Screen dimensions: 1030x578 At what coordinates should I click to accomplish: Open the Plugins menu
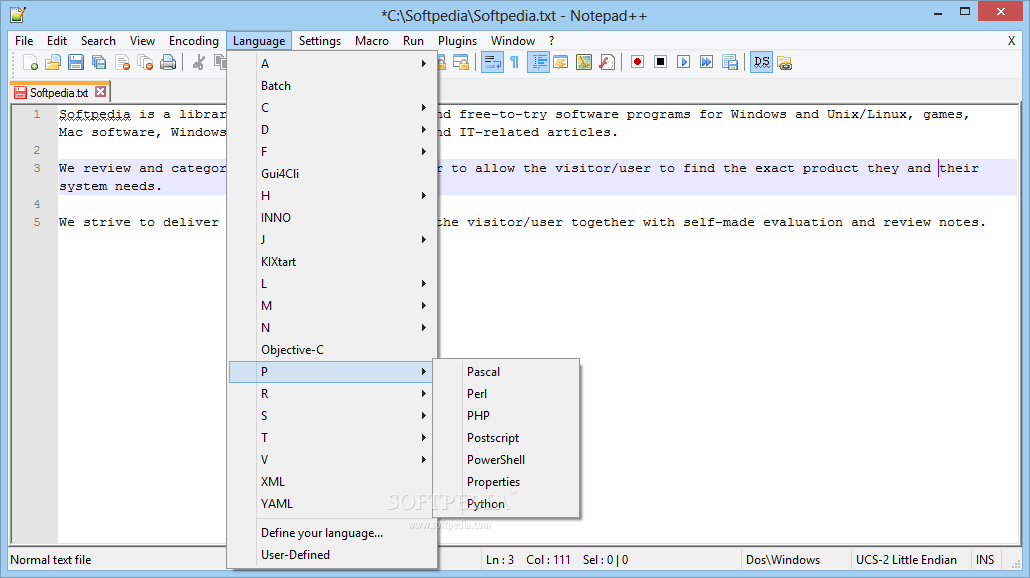click(457, 41)
